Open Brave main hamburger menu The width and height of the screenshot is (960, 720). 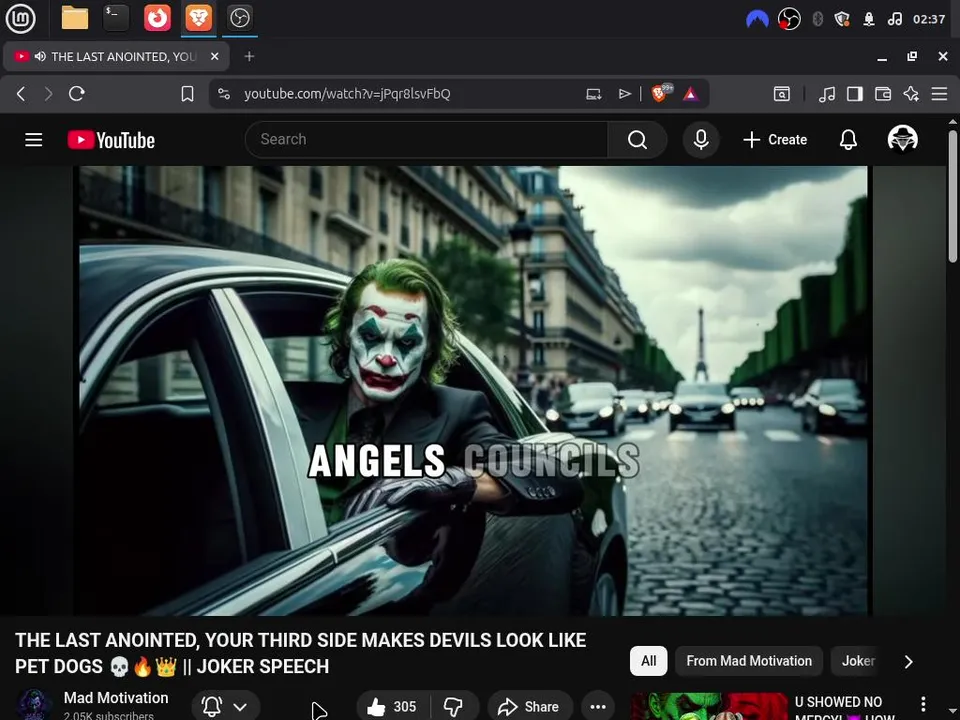pos(939,94)
